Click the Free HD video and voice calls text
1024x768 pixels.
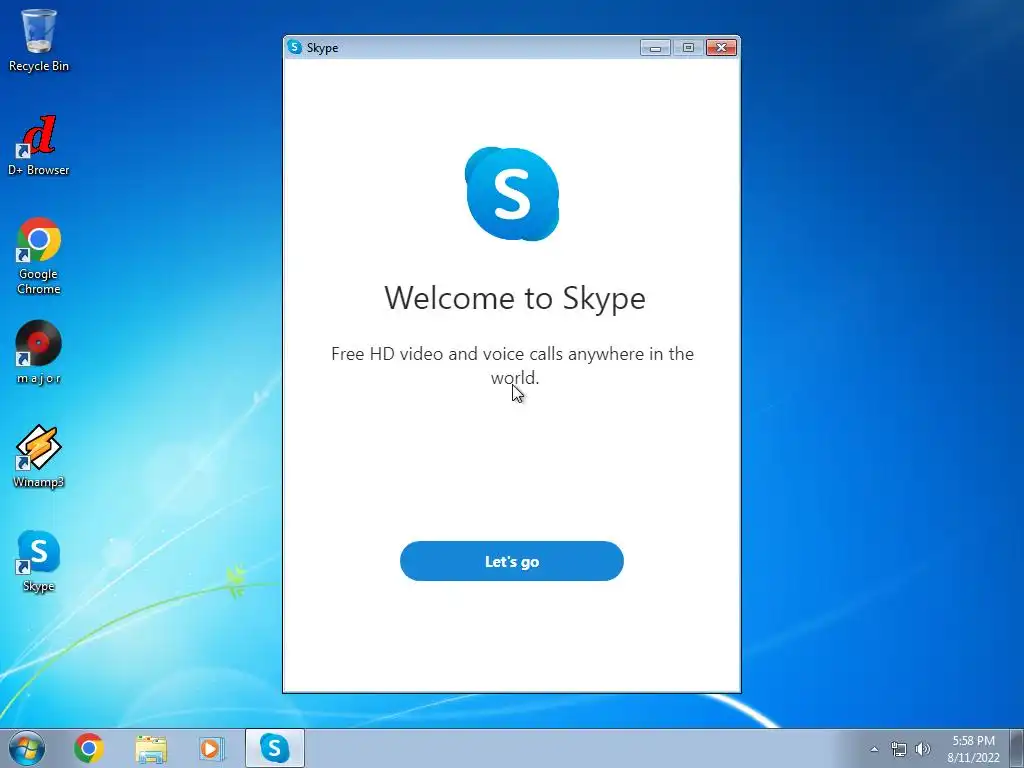[x=513, y=366]
